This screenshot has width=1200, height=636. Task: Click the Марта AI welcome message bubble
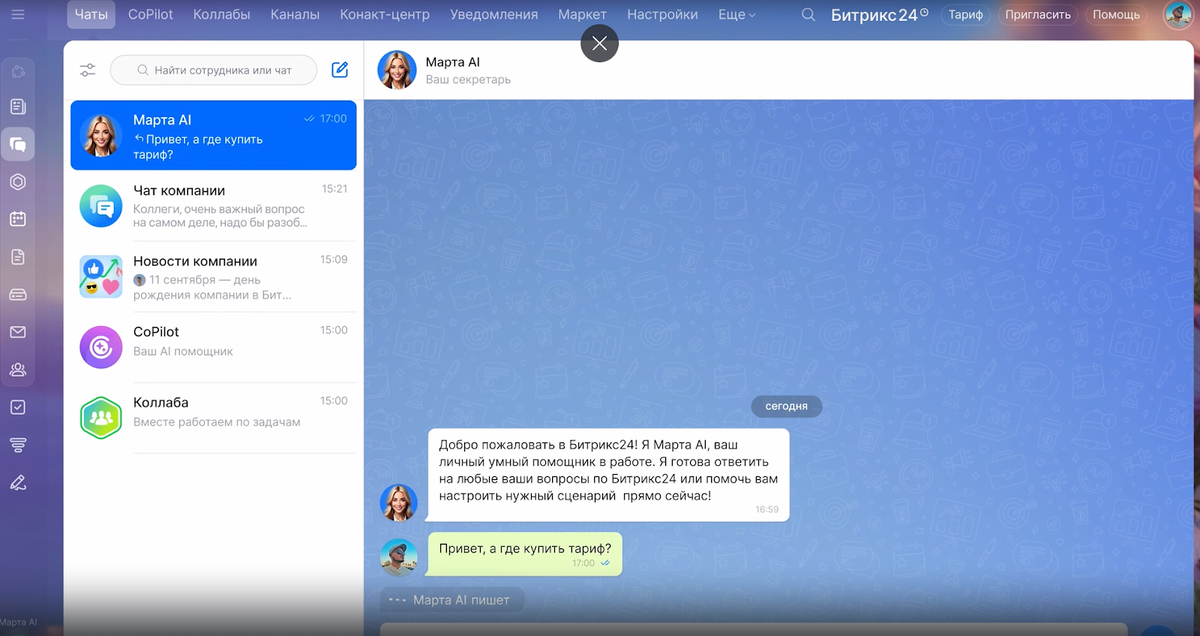(608, 475)
